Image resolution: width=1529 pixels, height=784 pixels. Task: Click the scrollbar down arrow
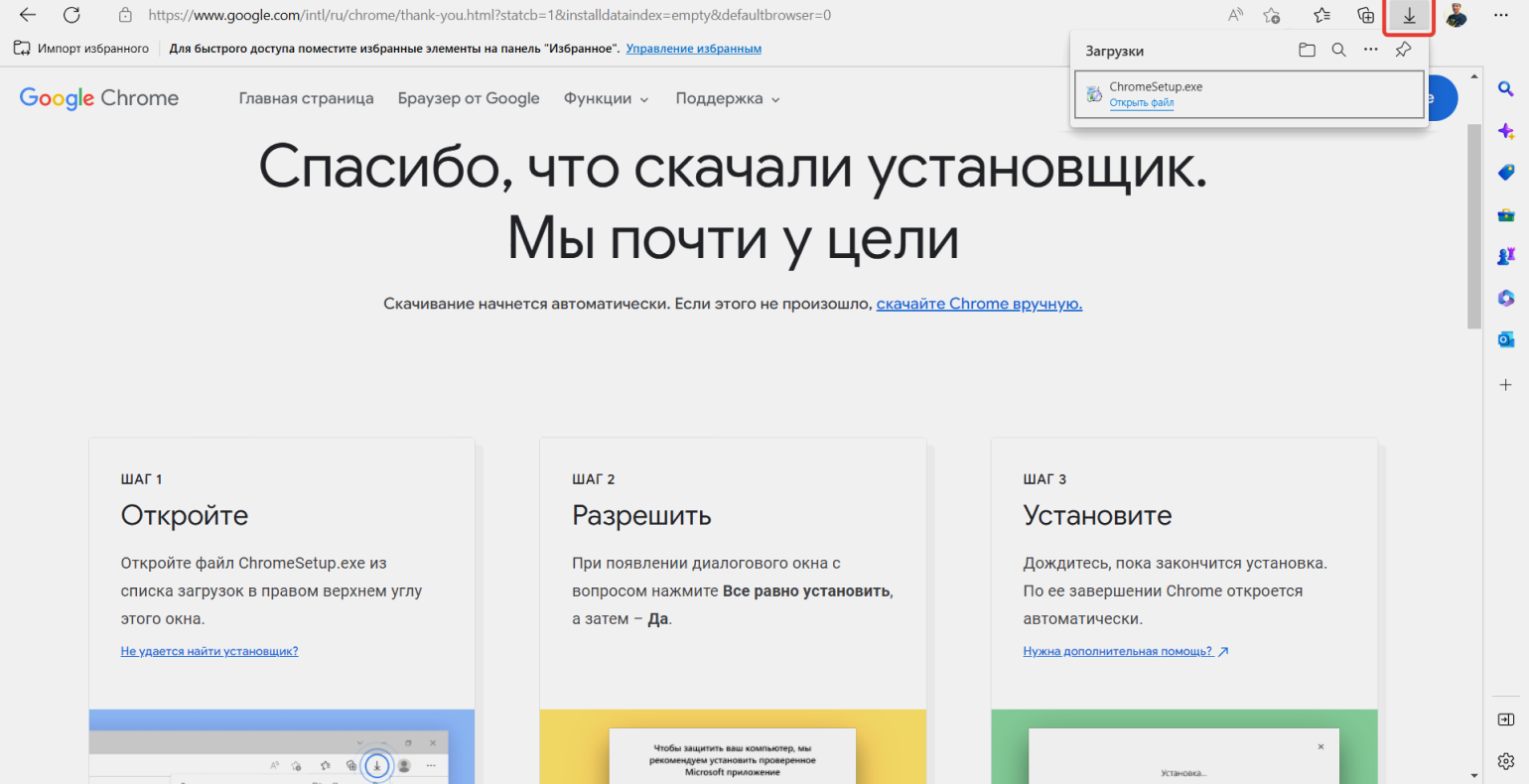(1474, 775)
